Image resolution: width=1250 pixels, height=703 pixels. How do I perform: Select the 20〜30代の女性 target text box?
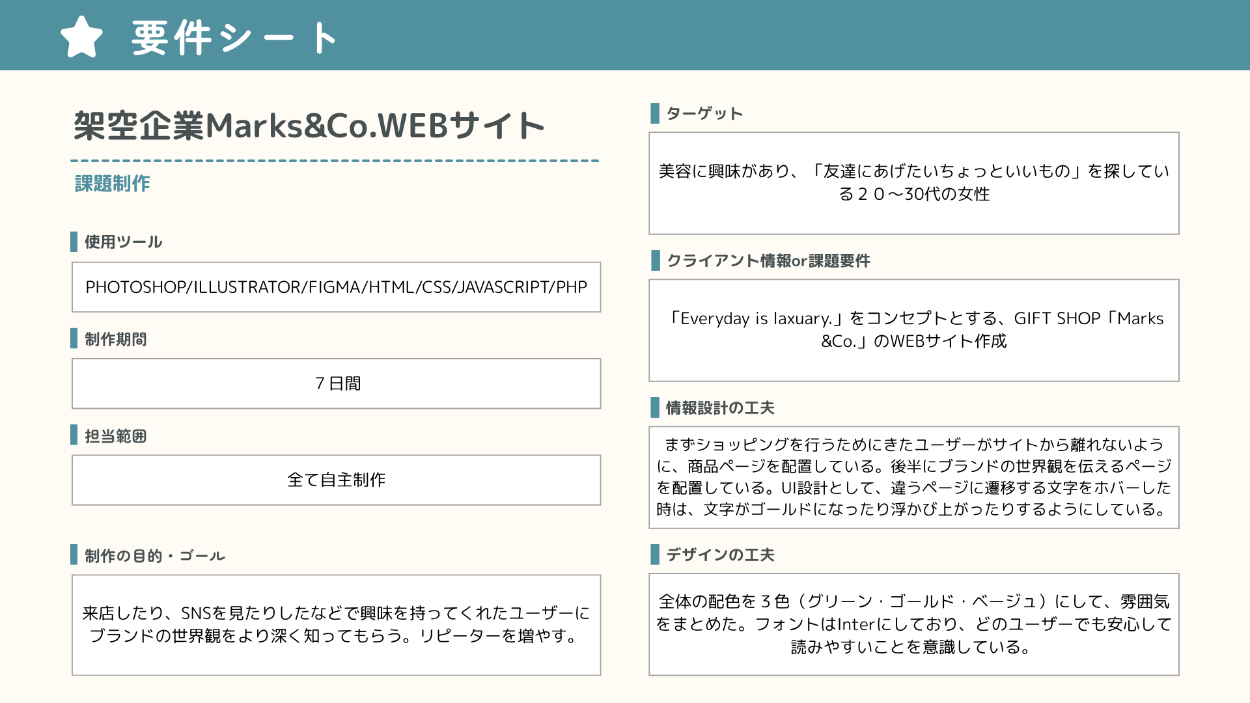[x=913, y=183]
